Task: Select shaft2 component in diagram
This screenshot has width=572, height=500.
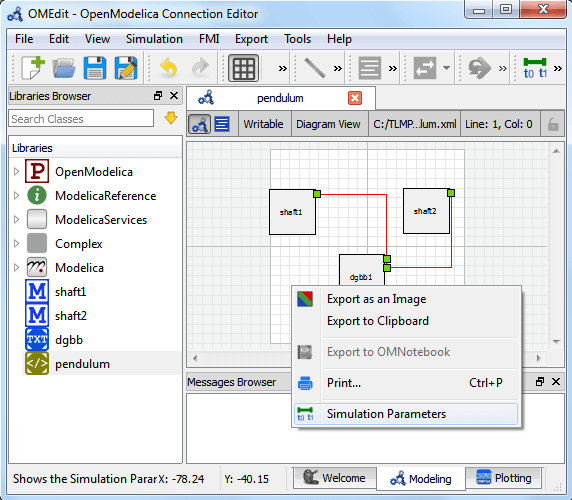Action: pyautogui.click(x=426, y=211)
